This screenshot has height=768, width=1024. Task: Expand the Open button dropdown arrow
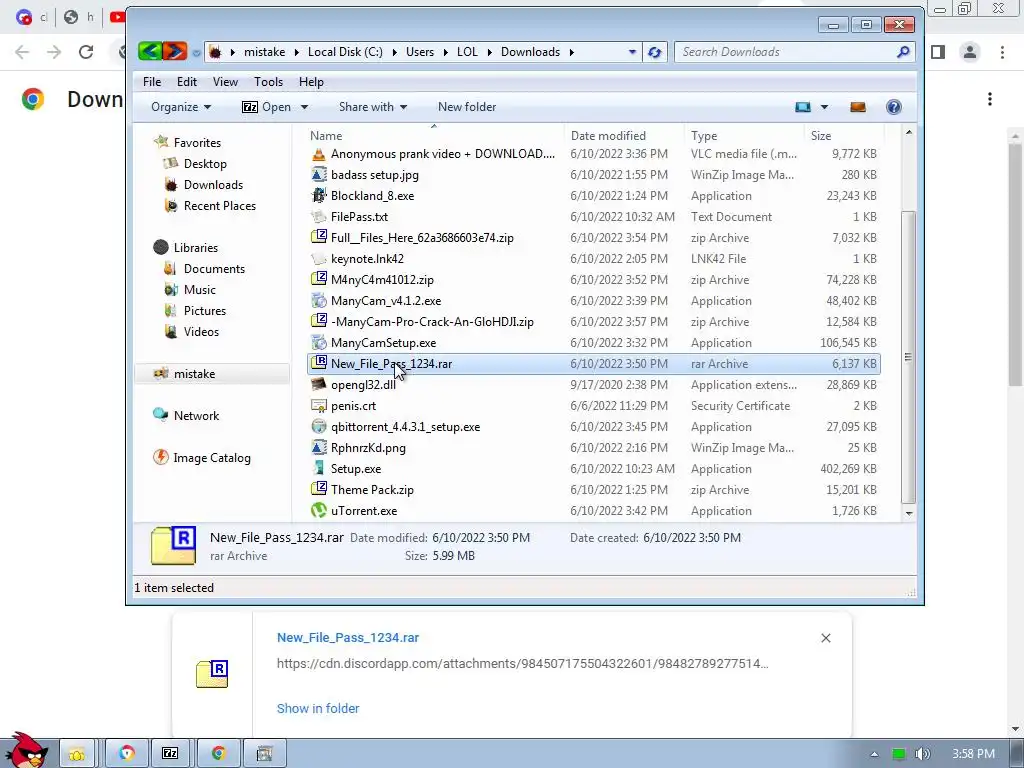tap(304, 107)
